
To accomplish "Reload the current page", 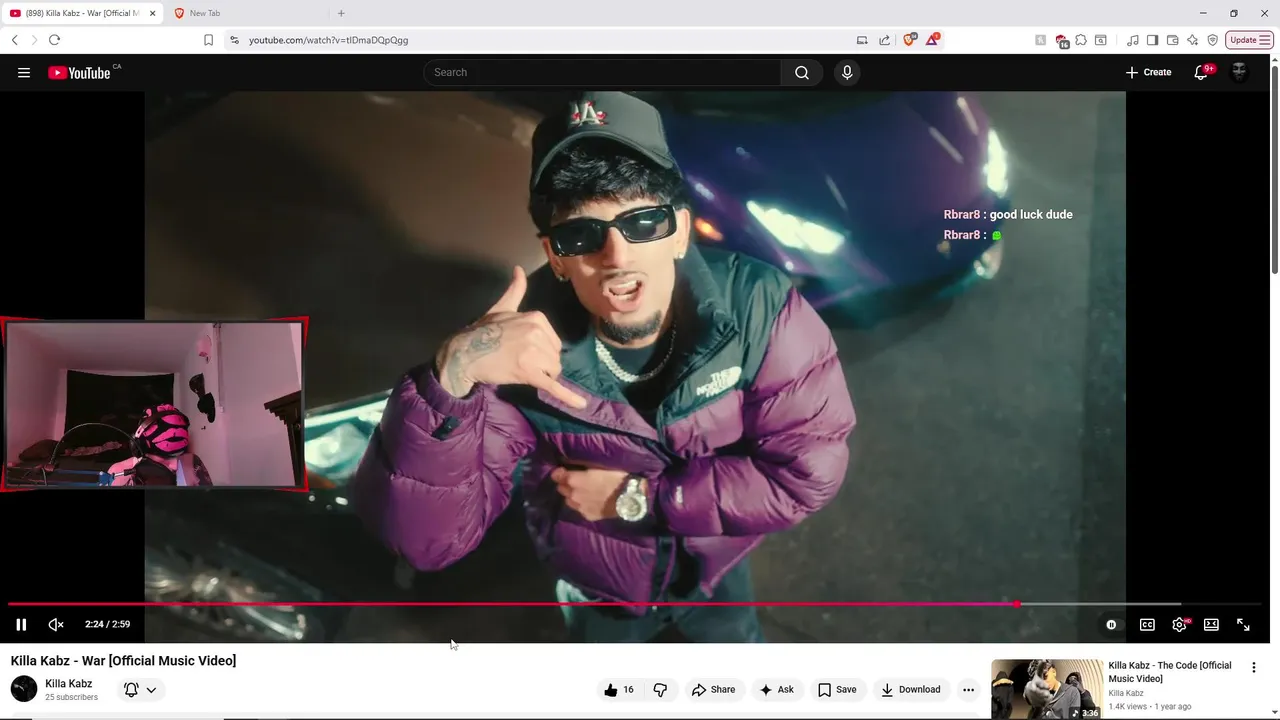I will (x=54, y=40).
